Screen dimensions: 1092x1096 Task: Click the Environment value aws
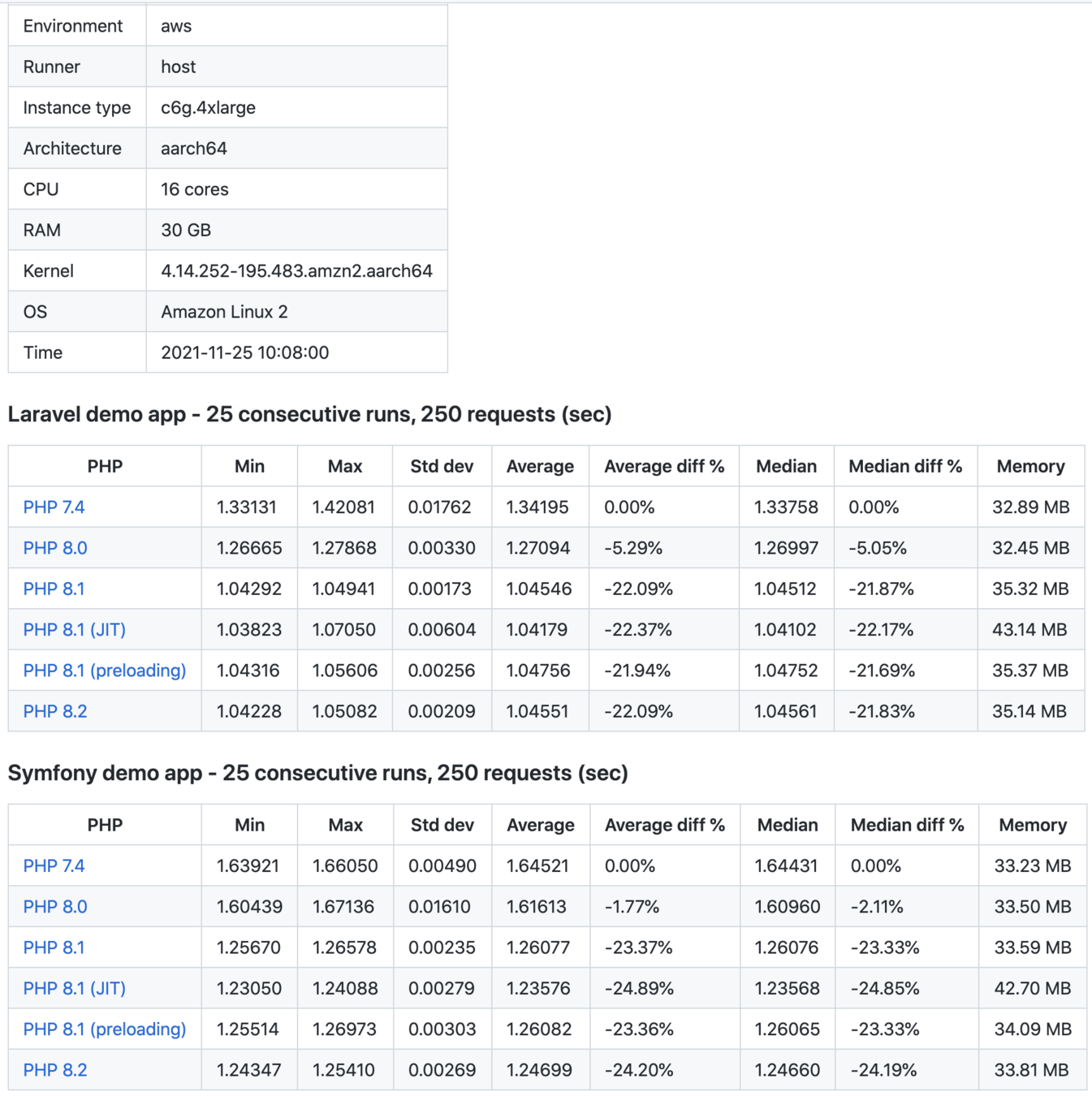point(176,26)
